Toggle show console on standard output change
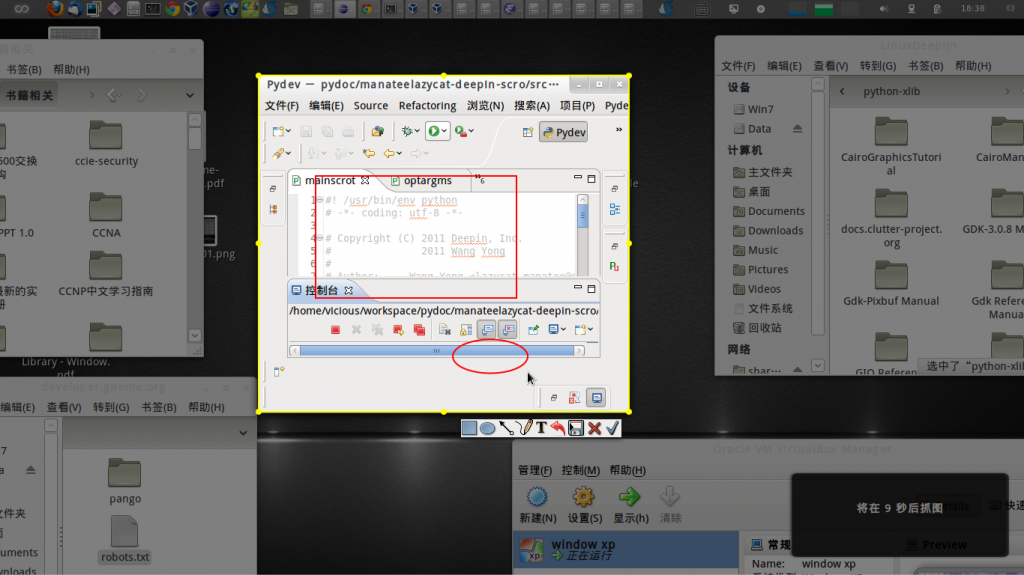The width and height of the screenshot is (1024, 575). pos(487,330)
